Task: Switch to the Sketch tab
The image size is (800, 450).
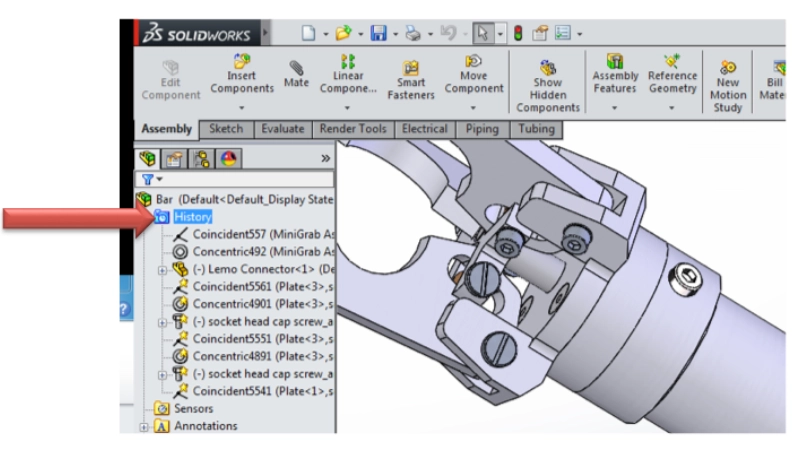Action: click(225, 129)
